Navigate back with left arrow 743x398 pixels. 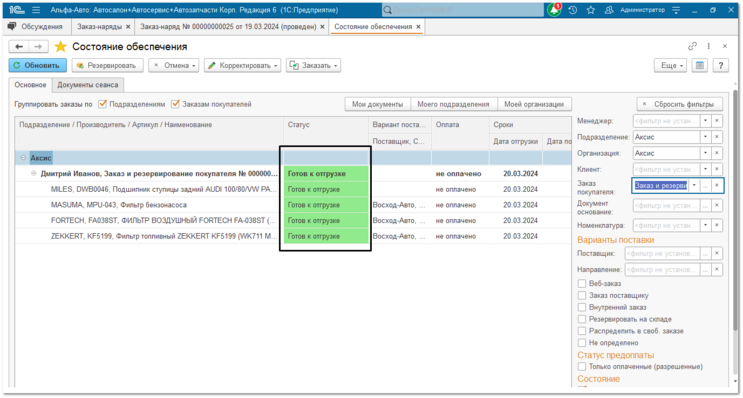(x=19, y=46)
